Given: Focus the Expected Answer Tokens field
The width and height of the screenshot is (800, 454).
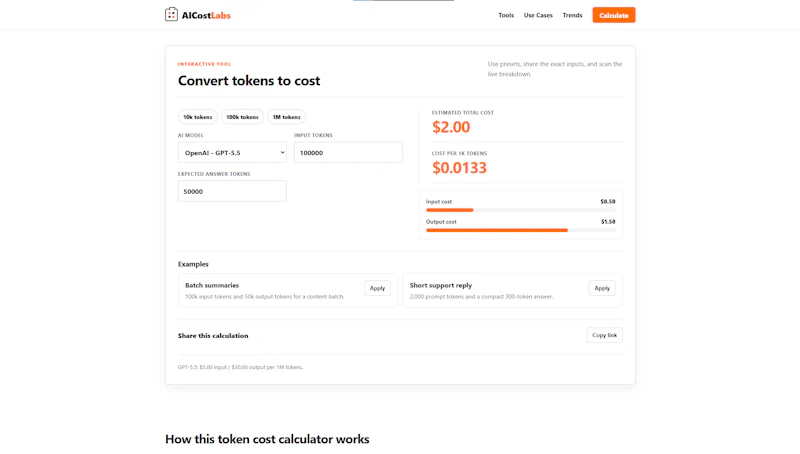Looking at the screenshot, I should point(232,191).
